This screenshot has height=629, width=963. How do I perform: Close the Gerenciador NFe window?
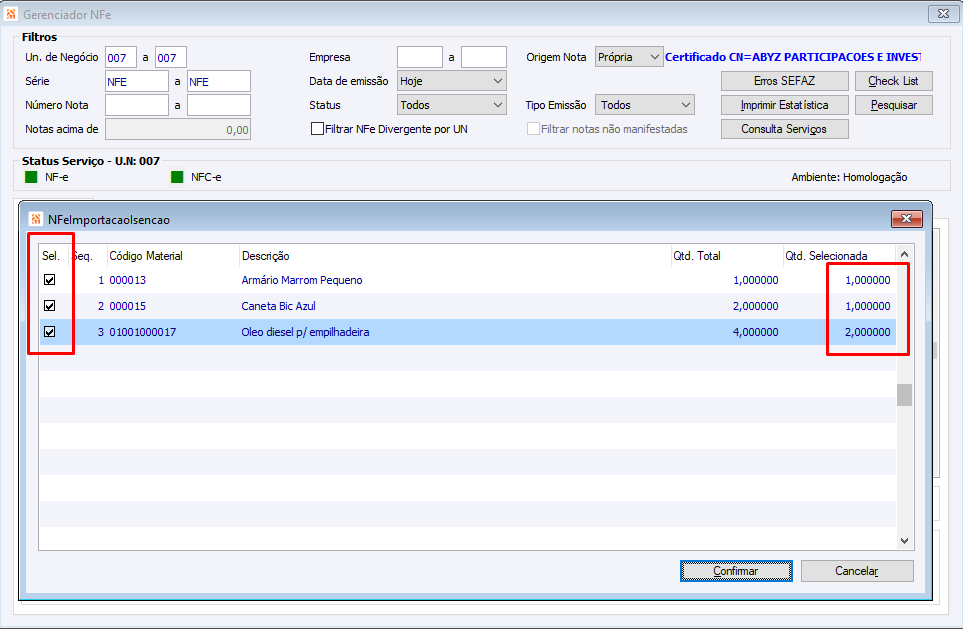pyautogui.click(x=943, y=14)
